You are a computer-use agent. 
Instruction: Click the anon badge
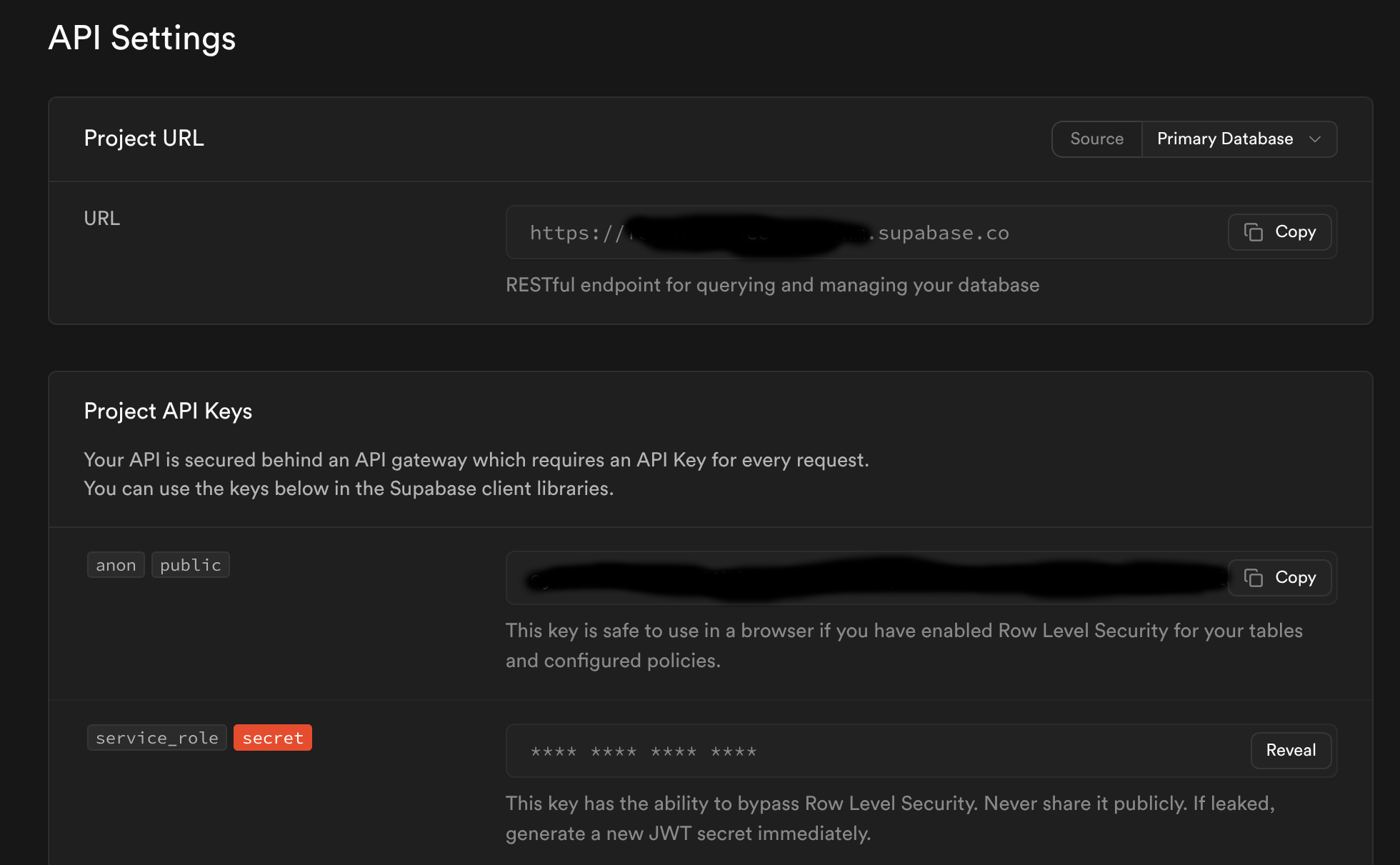pyautogui.click(x=116, y=565)
